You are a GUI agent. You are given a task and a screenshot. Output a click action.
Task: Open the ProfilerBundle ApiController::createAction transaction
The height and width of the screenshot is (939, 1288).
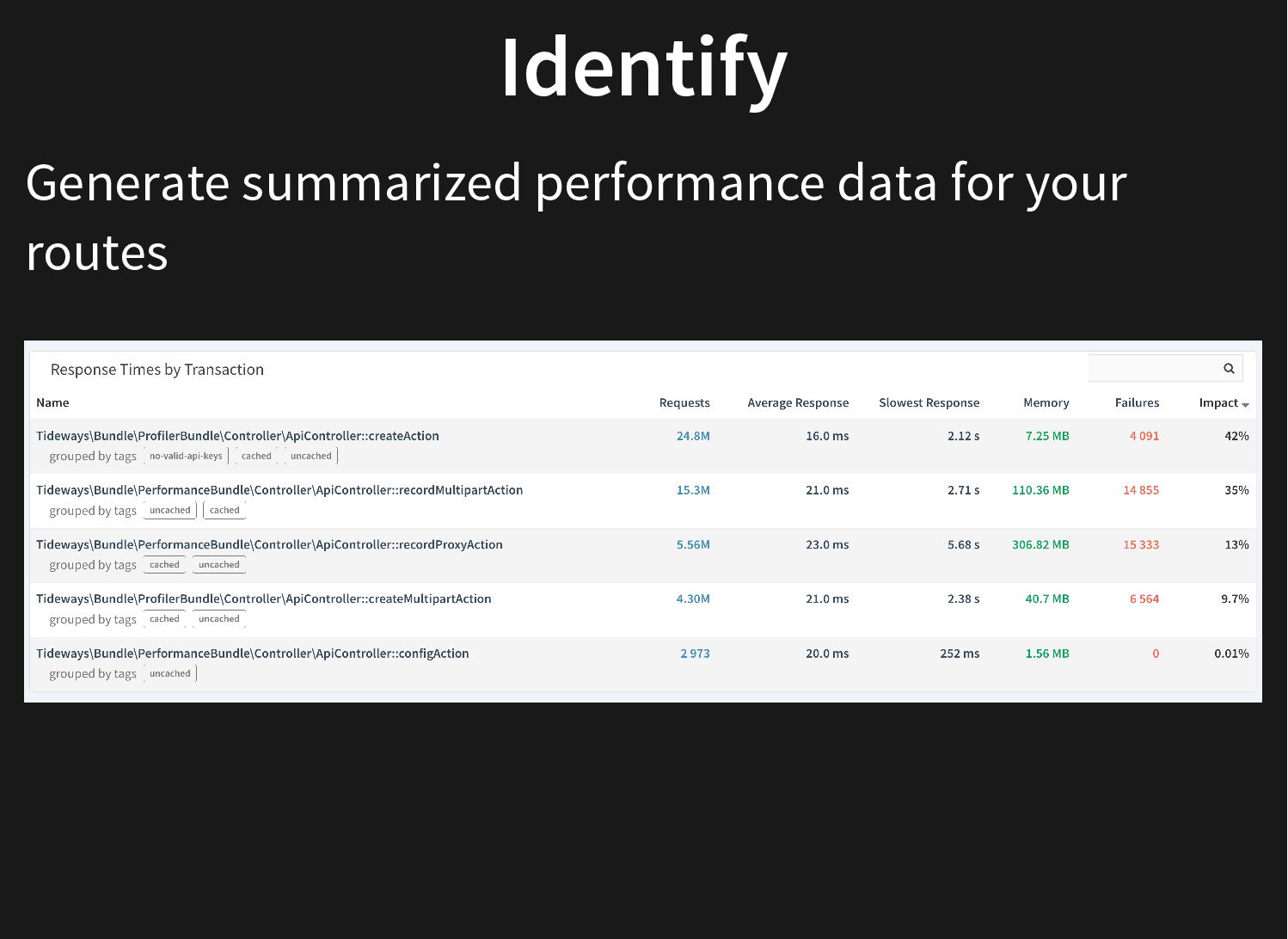click(237, 436)
